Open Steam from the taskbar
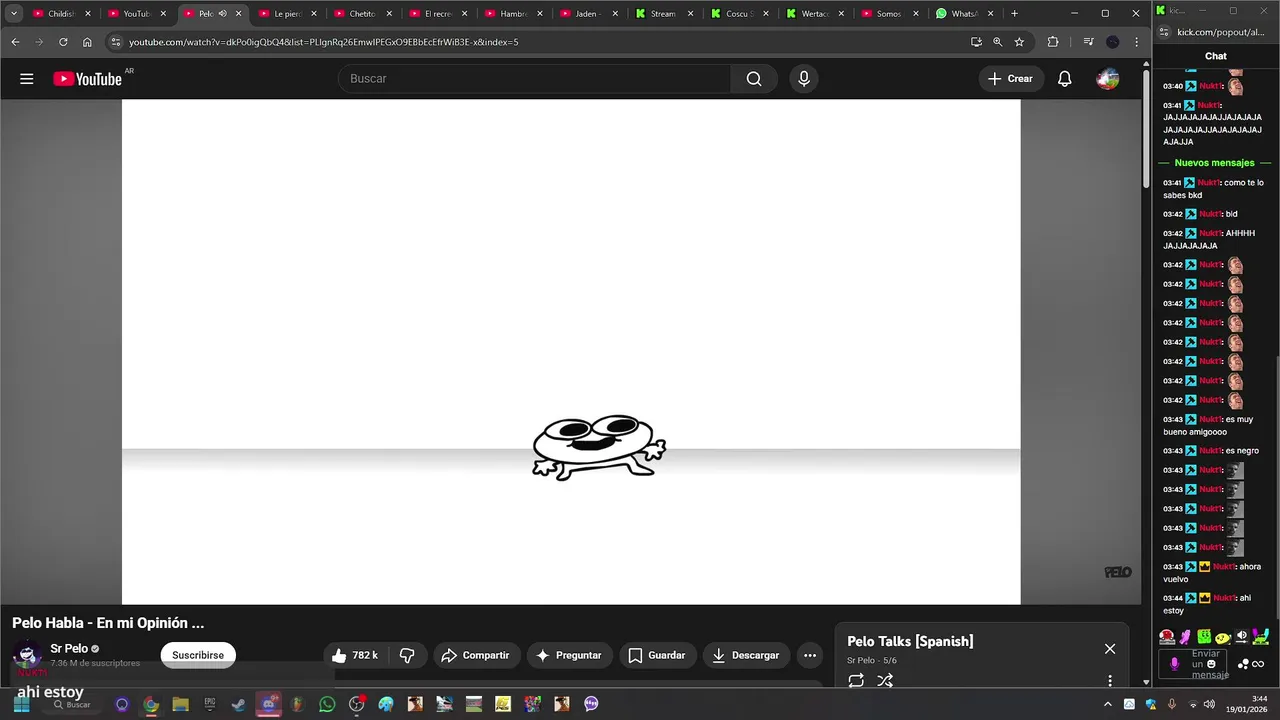The image size is (1280, 720). click(239, 704)
